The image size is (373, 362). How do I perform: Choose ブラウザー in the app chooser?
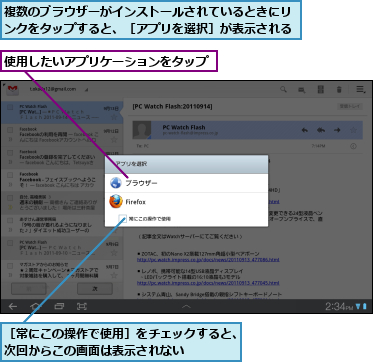[186, 183]
